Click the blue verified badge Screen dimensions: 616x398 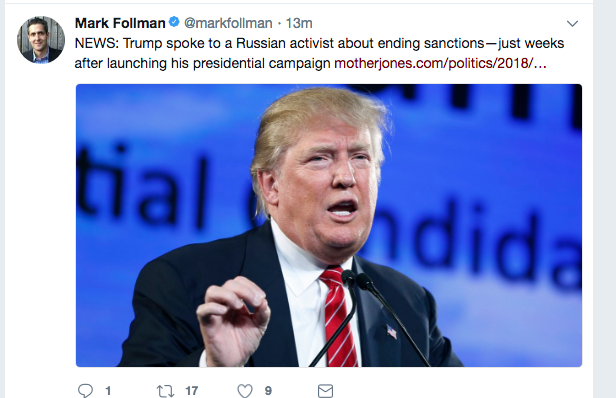(174, 22)
